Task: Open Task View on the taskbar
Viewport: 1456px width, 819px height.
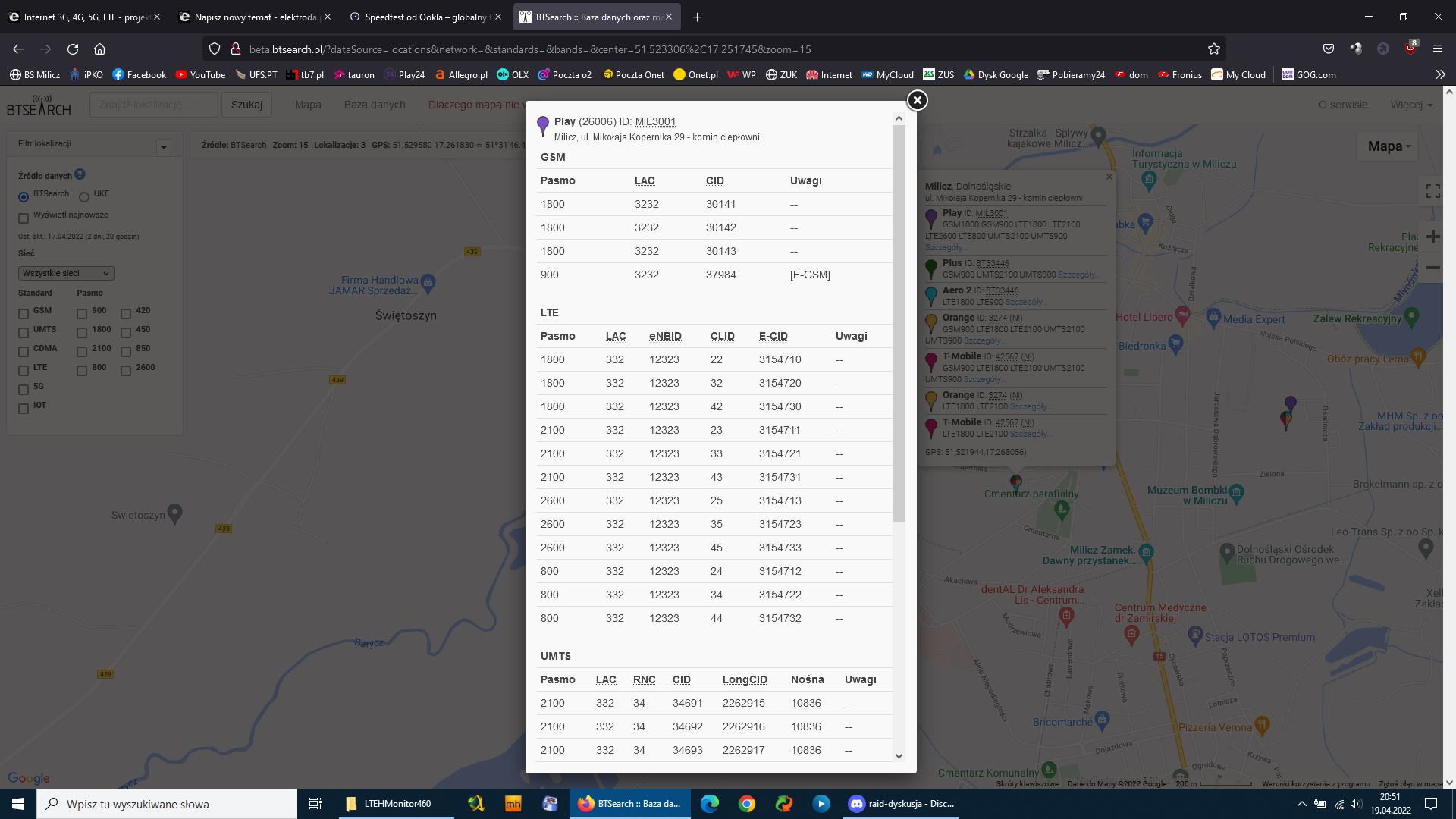Action: tap(315, 804)
